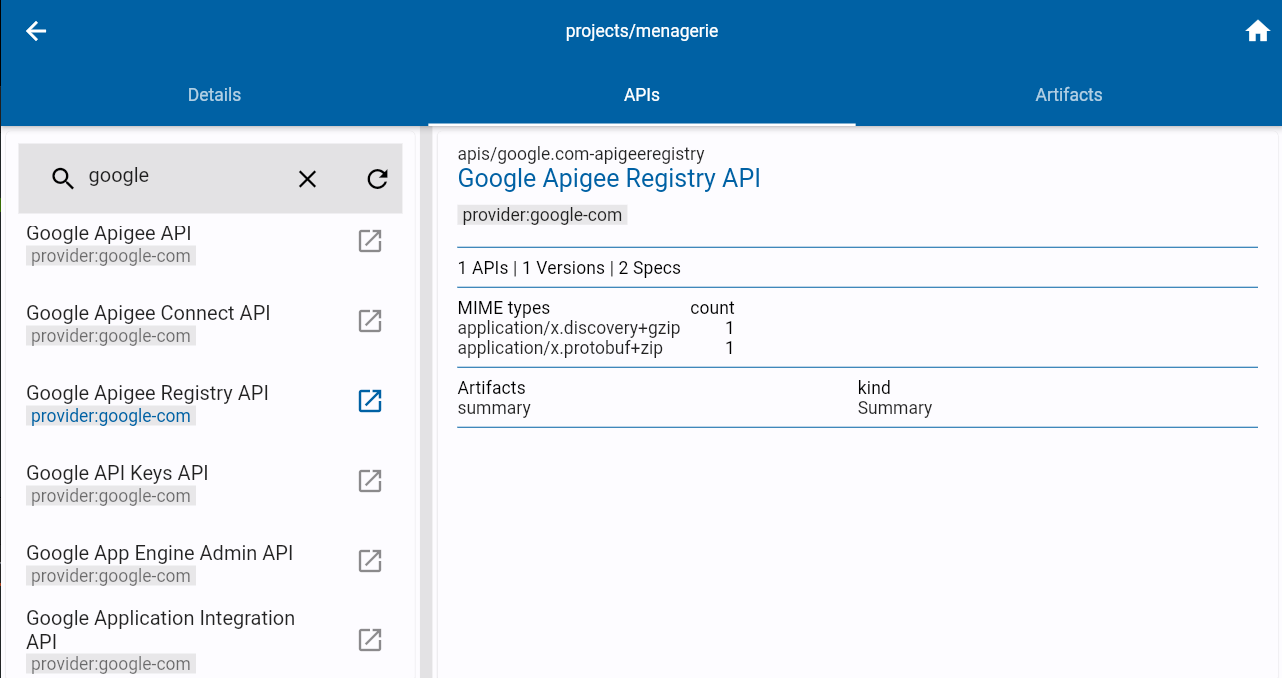Refresh the API list
Viewport: 1282px width, 678px height.
(377, 178)
